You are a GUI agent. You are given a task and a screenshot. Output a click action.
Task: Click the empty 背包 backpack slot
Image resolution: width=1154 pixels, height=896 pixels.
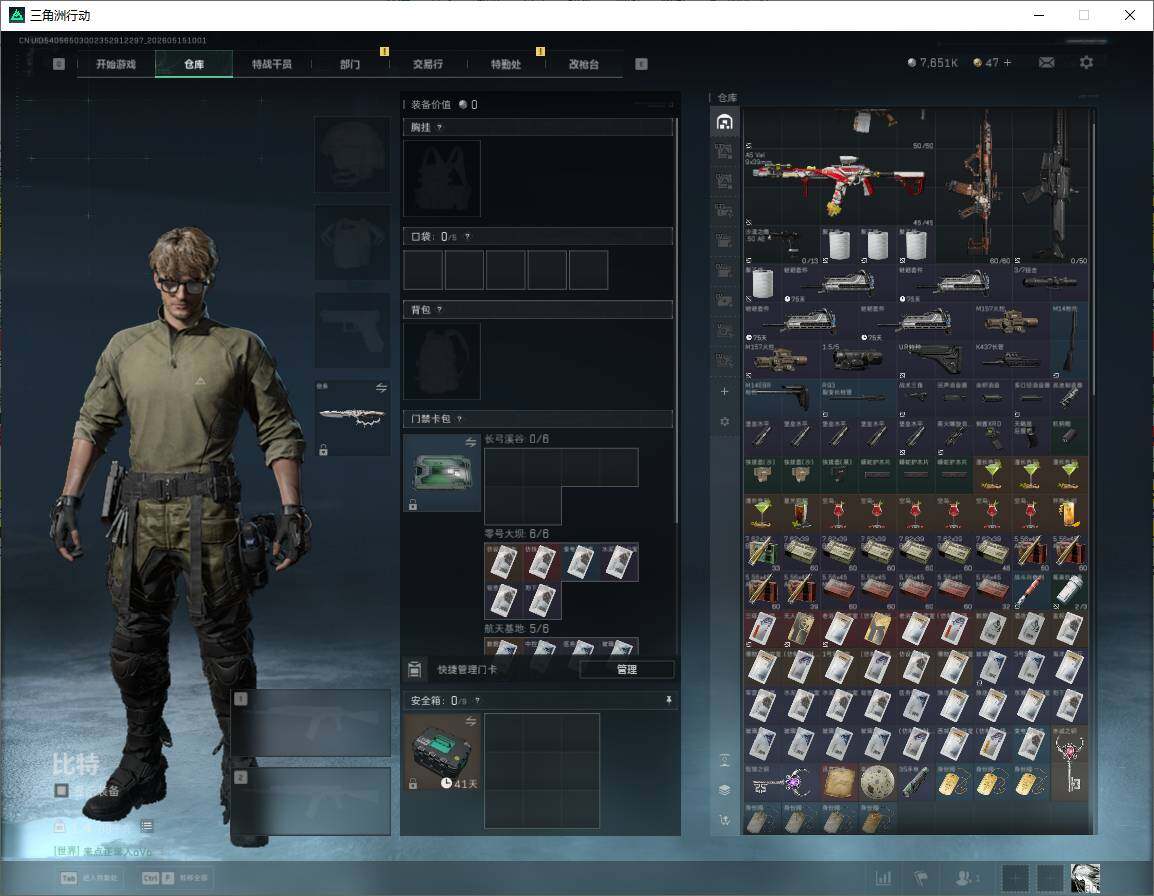[442, 361]
